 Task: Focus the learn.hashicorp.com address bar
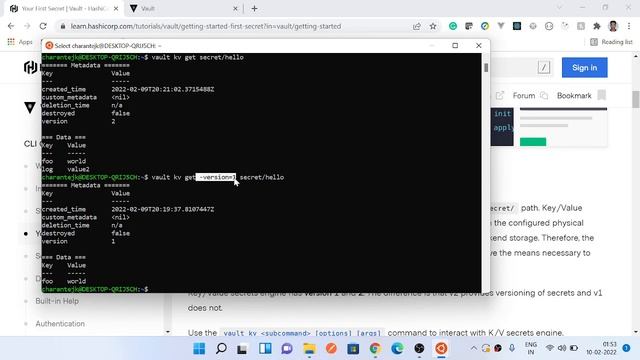click(x=206, y=26)
